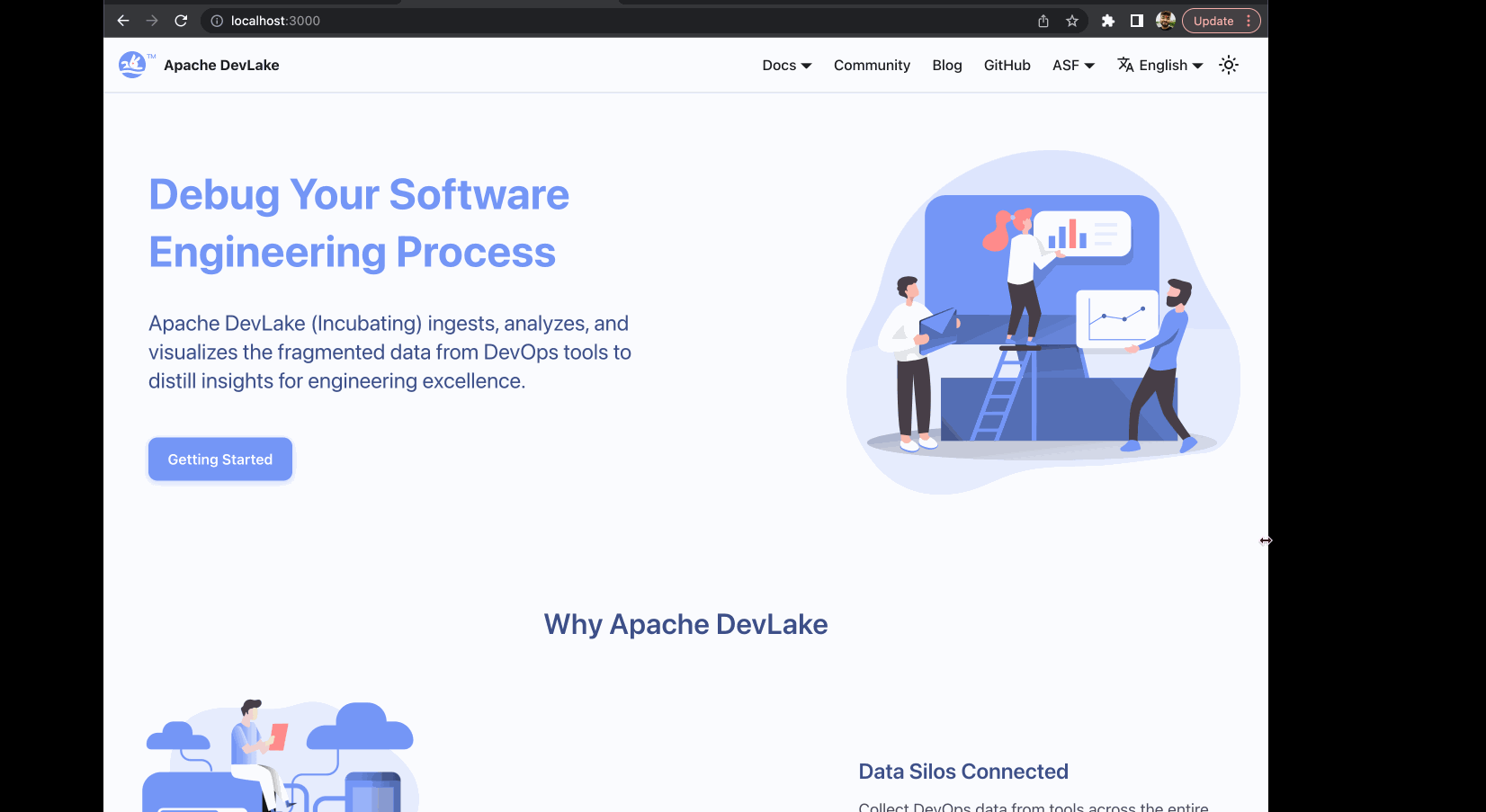
Task: Open the English language dropdown
Action: pos(1160,65)
